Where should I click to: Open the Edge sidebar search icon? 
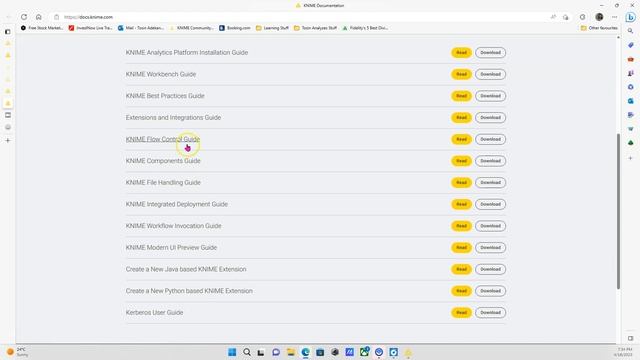631,31
